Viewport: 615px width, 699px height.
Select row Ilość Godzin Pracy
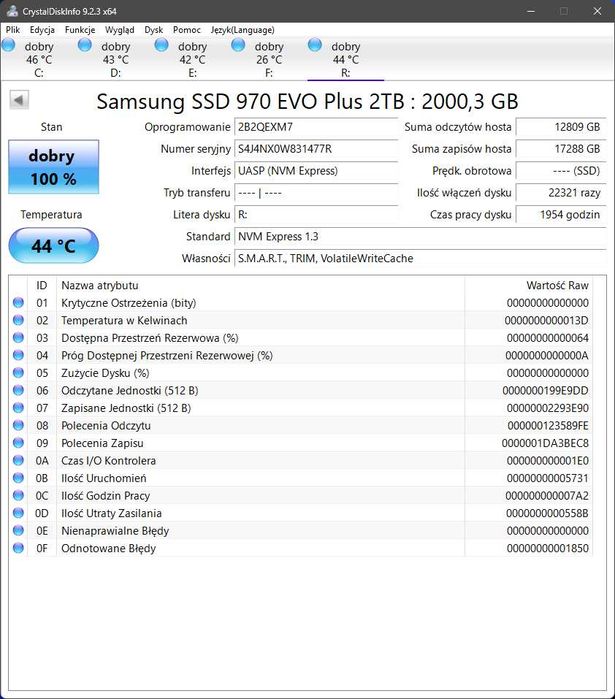(x=301, y=496)
